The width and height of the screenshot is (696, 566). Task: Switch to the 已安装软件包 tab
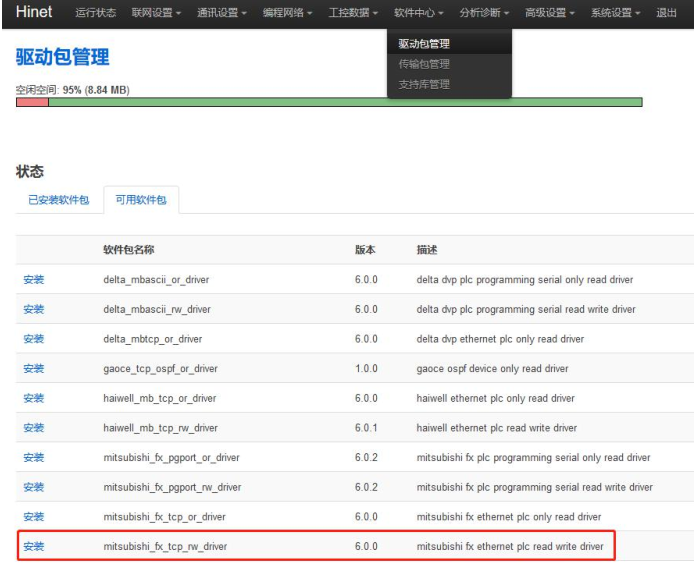tap(58, 200)
